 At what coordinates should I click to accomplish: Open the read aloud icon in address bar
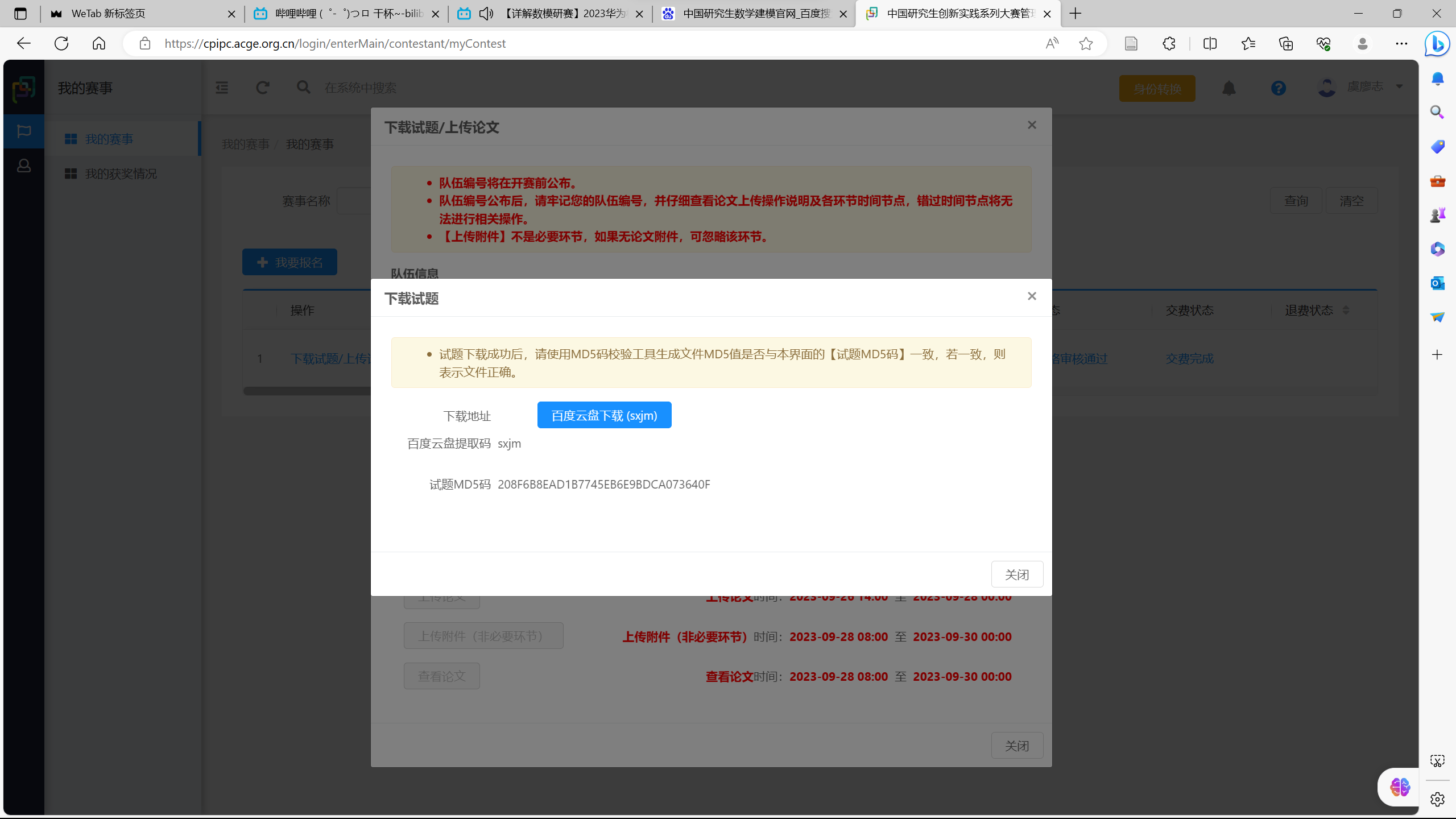point(1052,43)
